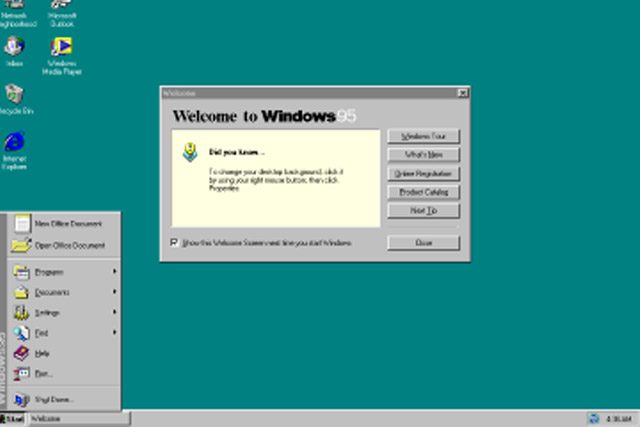Click the Programs icon in Start menu
640x427 pixels.
(x=21, y=272)
